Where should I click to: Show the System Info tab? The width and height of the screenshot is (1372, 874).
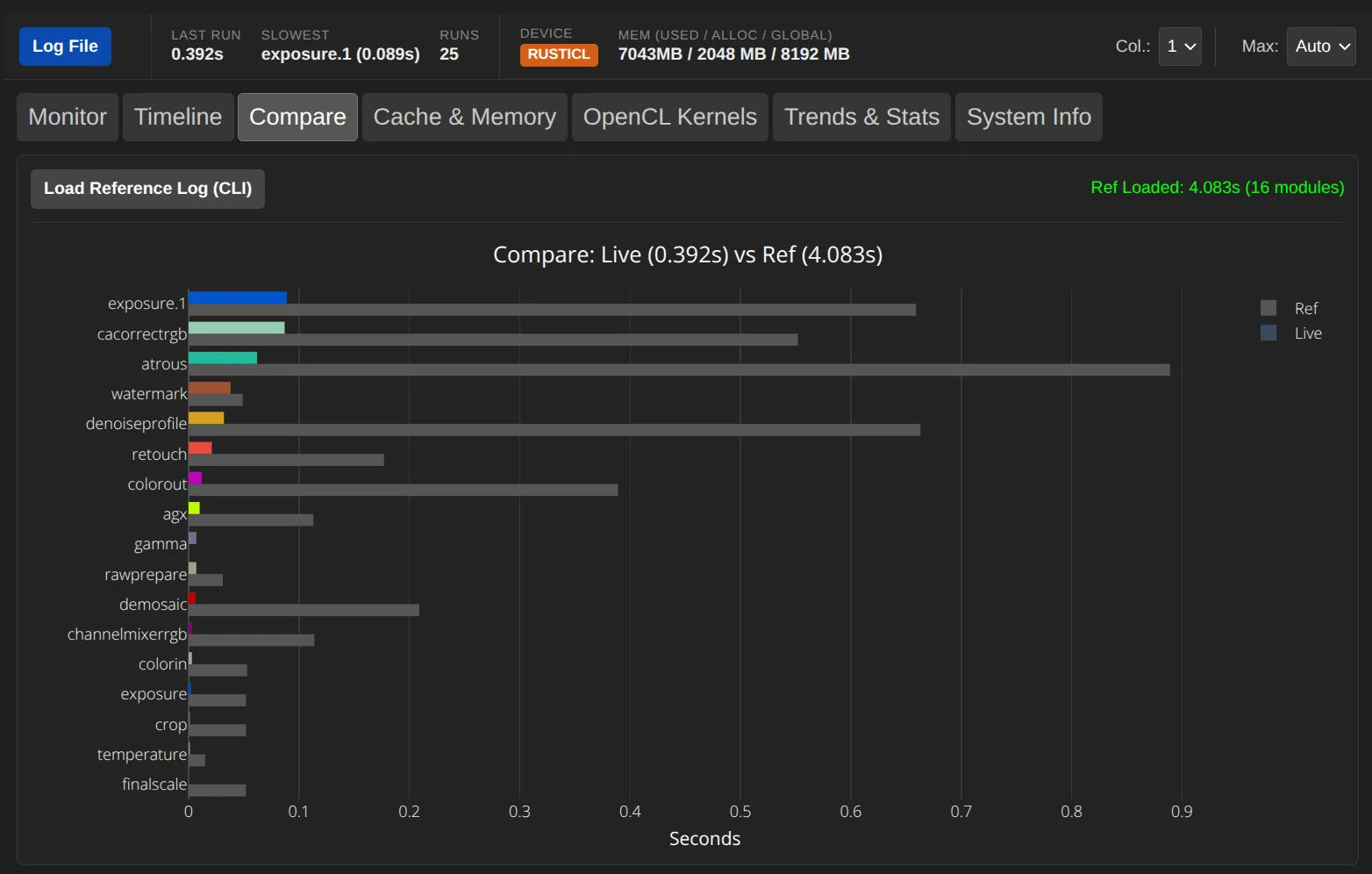point(1028,118)
